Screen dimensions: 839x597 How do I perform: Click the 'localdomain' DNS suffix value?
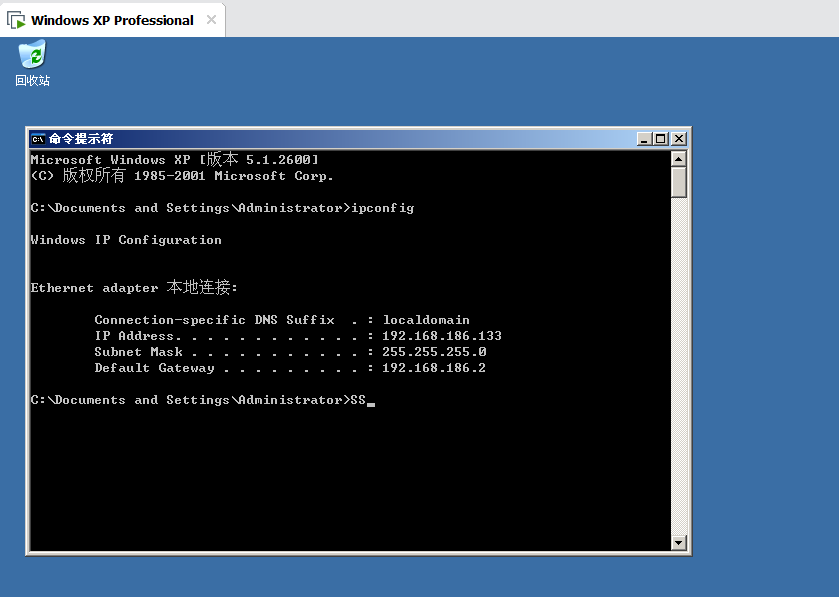point(426,320)
